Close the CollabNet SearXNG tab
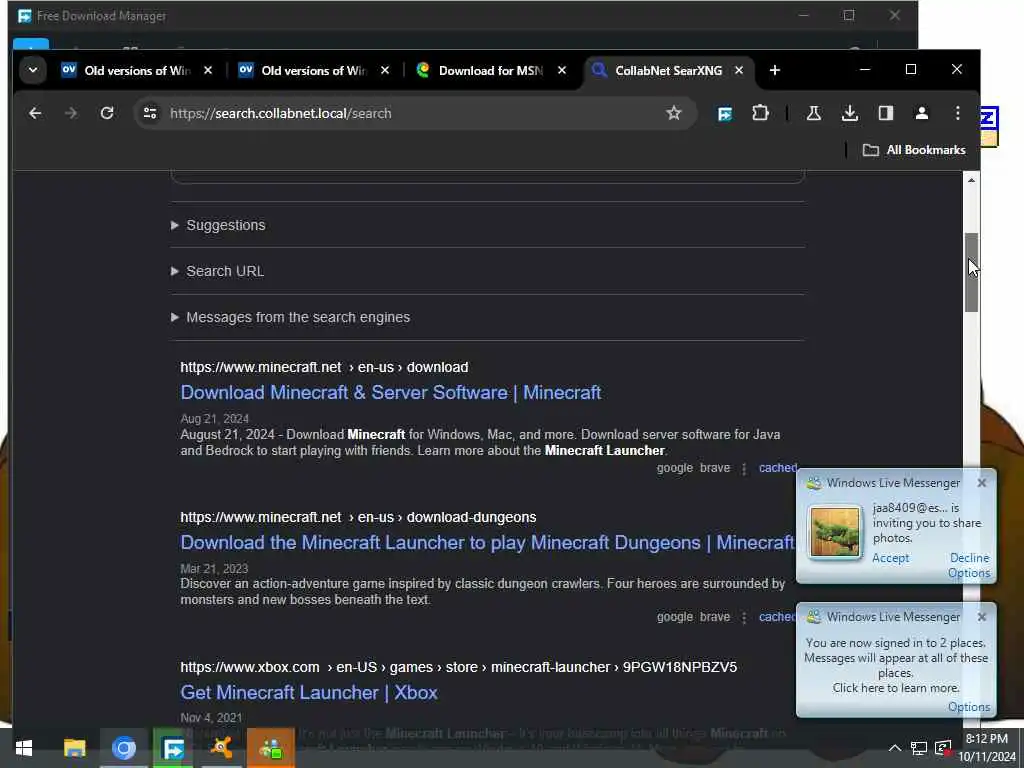This screenshot has height=768, width=1024. tap(739, 70)
